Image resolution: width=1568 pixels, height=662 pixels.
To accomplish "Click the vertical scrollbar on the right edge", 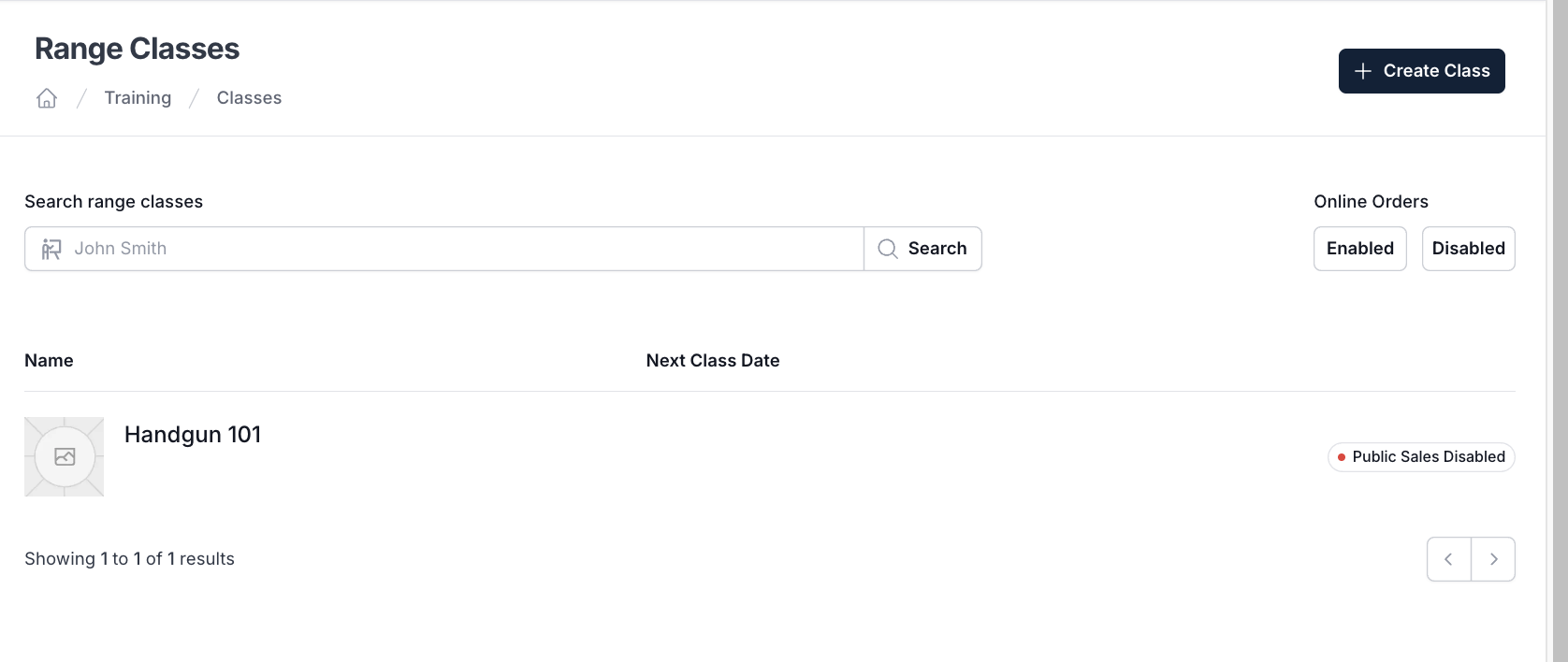I will tap(1560, 331).
